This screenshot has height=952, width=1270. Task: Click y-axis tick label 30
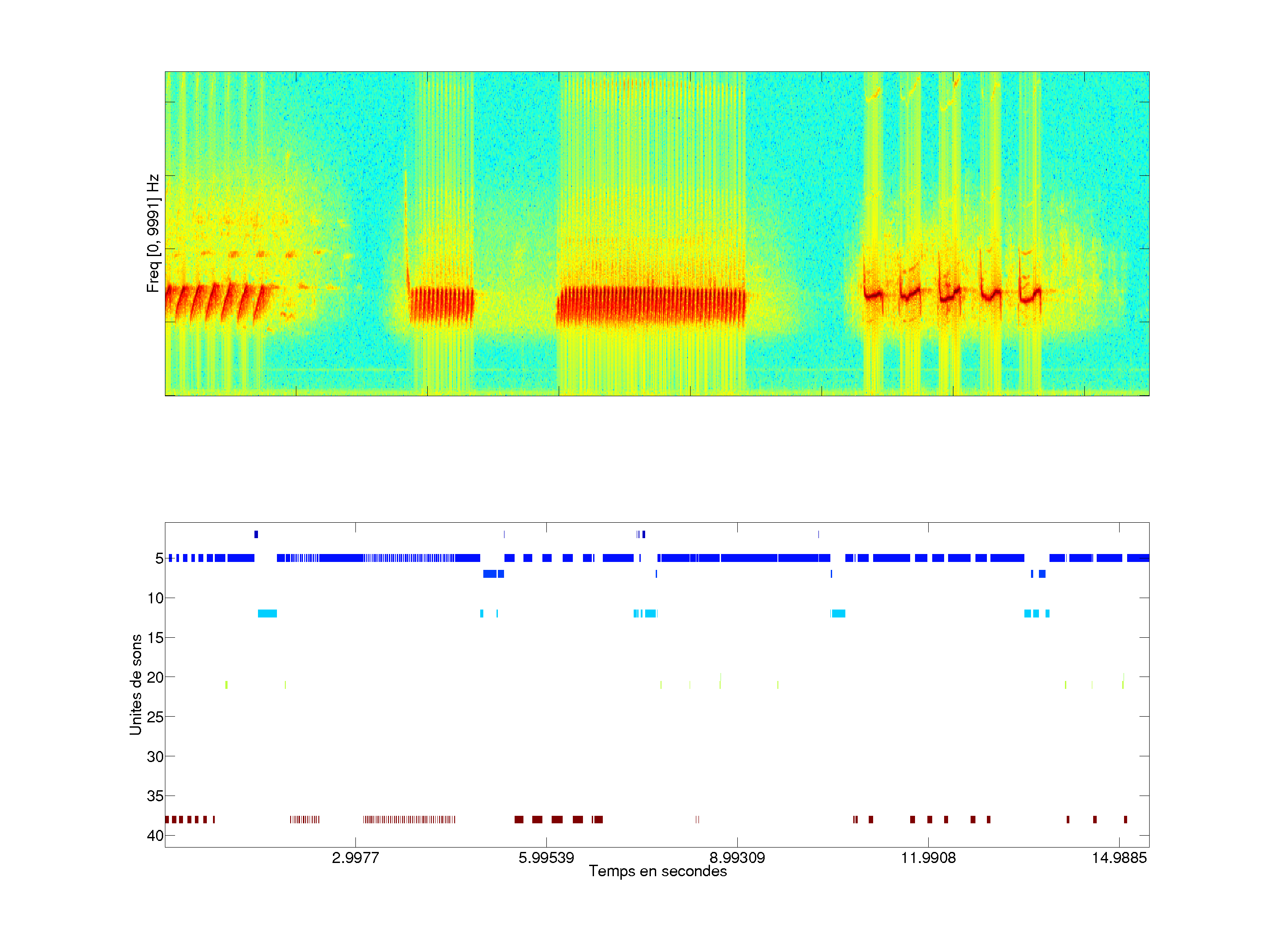(x=155, y=756)
